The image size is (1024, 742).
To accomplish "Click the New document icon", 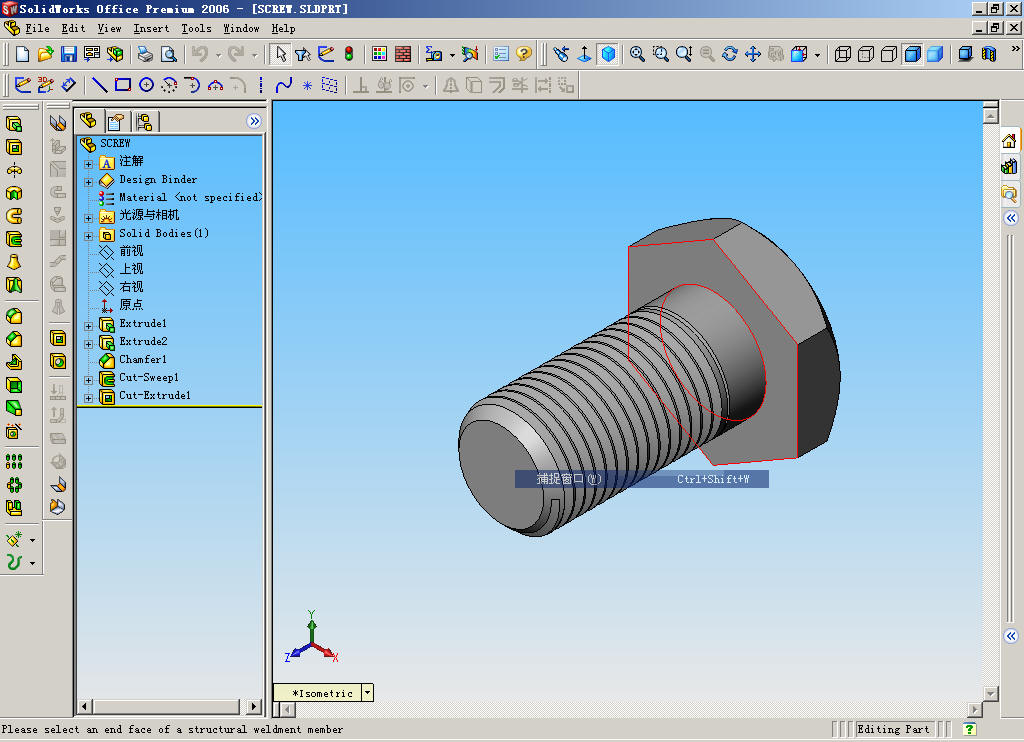I will tap(22, 54).
